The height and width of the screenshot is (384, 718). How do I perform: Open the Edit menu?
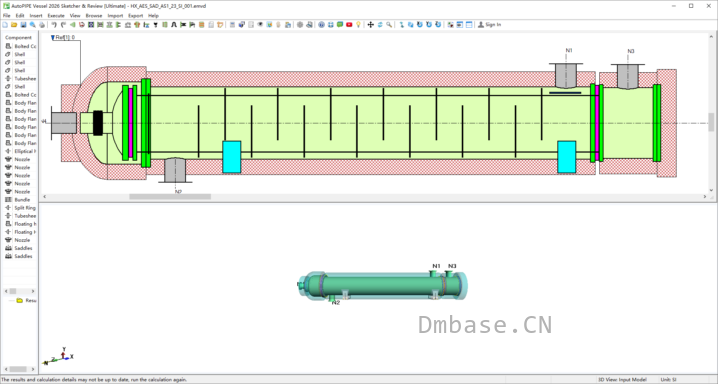click(20, 16)
